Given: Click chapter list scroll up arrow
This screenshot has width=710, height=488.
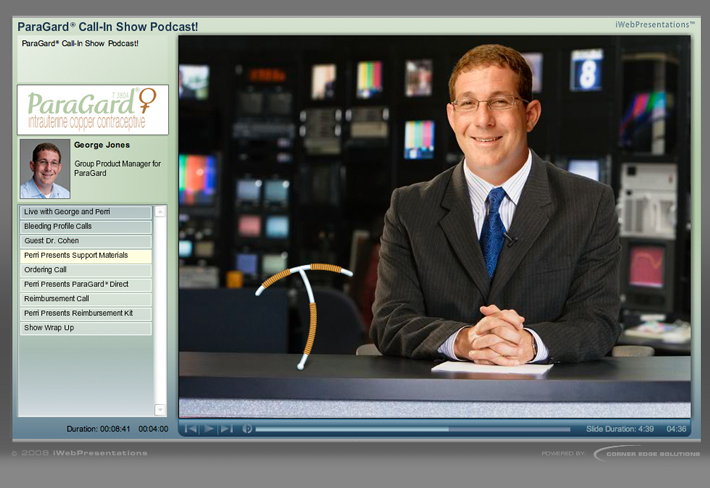Looking at the screenshot, I should (160, 211).
